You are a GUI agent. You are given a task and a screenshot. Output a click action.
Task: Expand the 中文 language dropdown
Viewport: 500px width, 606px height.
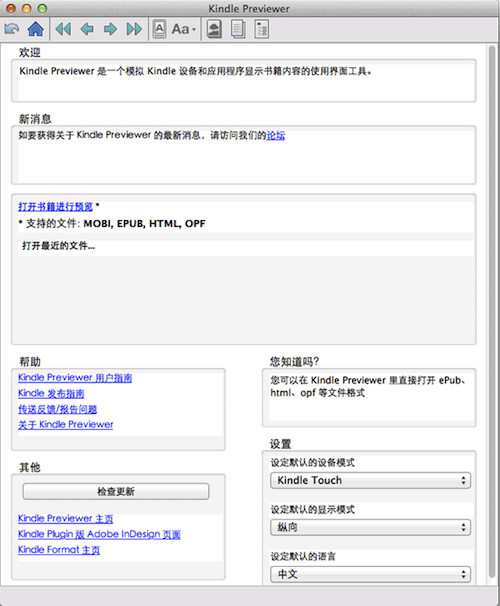[370, 574]
